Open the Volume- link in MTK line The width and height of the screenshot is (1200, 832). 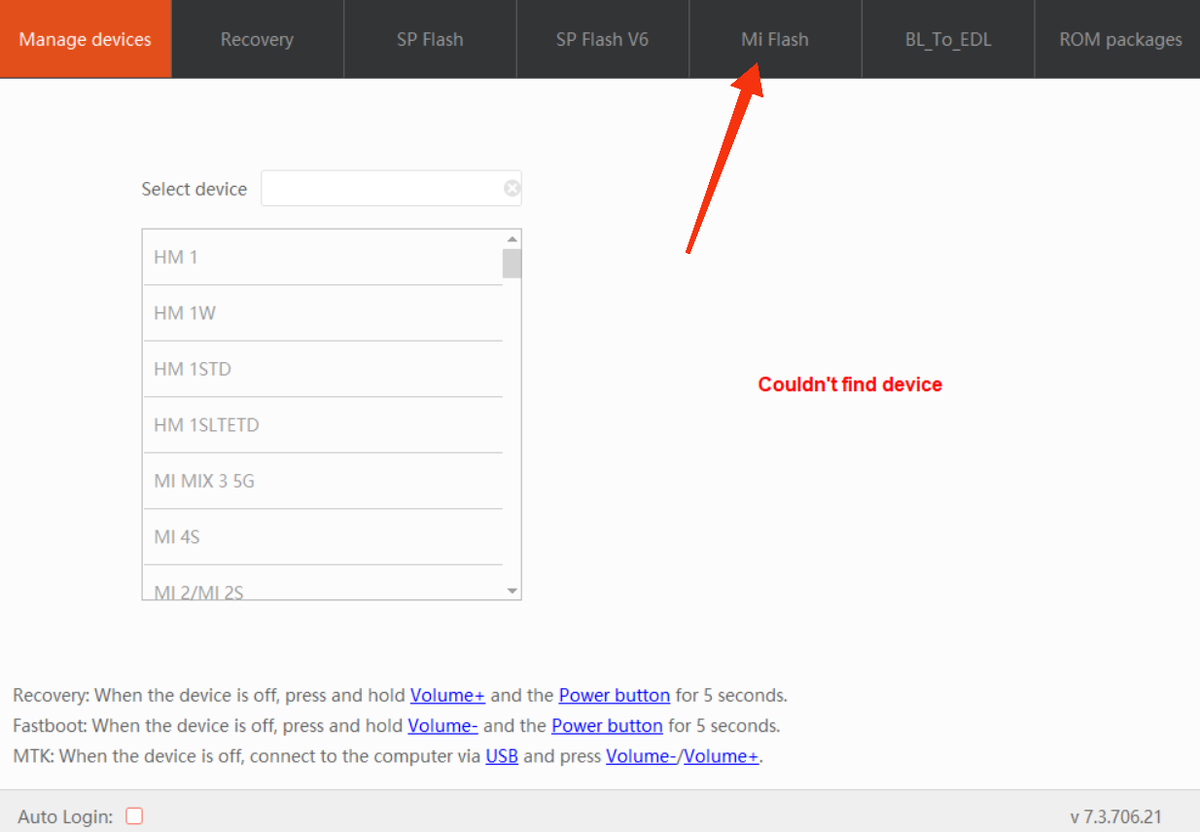point(642,756)
